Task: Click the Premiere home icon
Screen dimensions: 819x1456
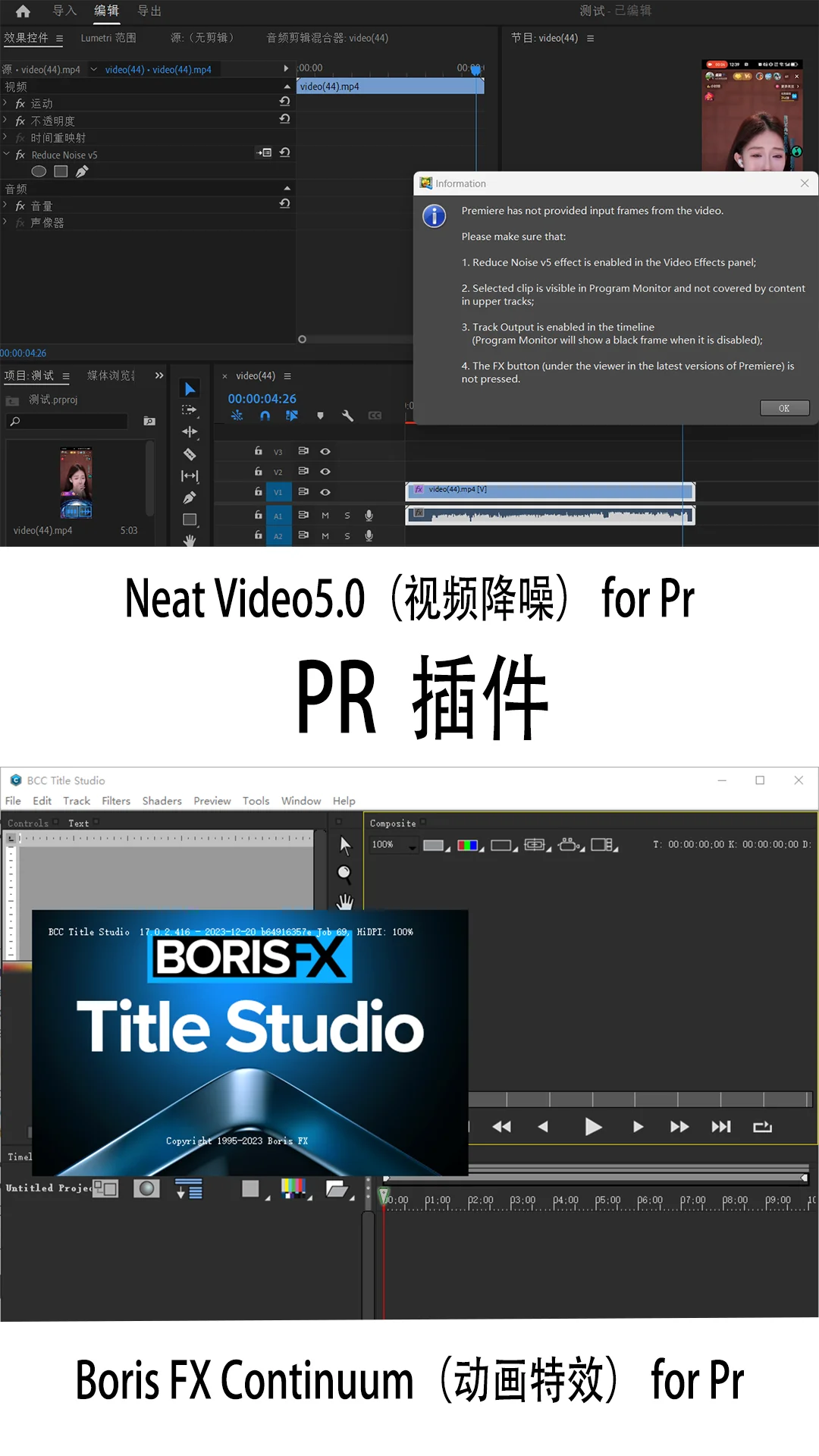Action: pos(23,11)
